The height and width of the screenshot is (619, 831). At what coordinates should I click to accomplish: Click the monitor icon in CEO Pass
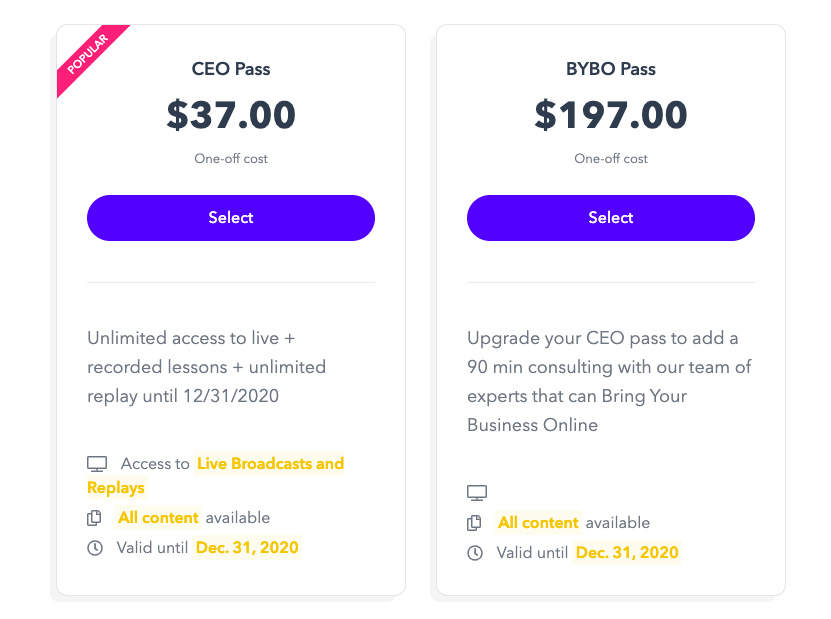point(96,464)
